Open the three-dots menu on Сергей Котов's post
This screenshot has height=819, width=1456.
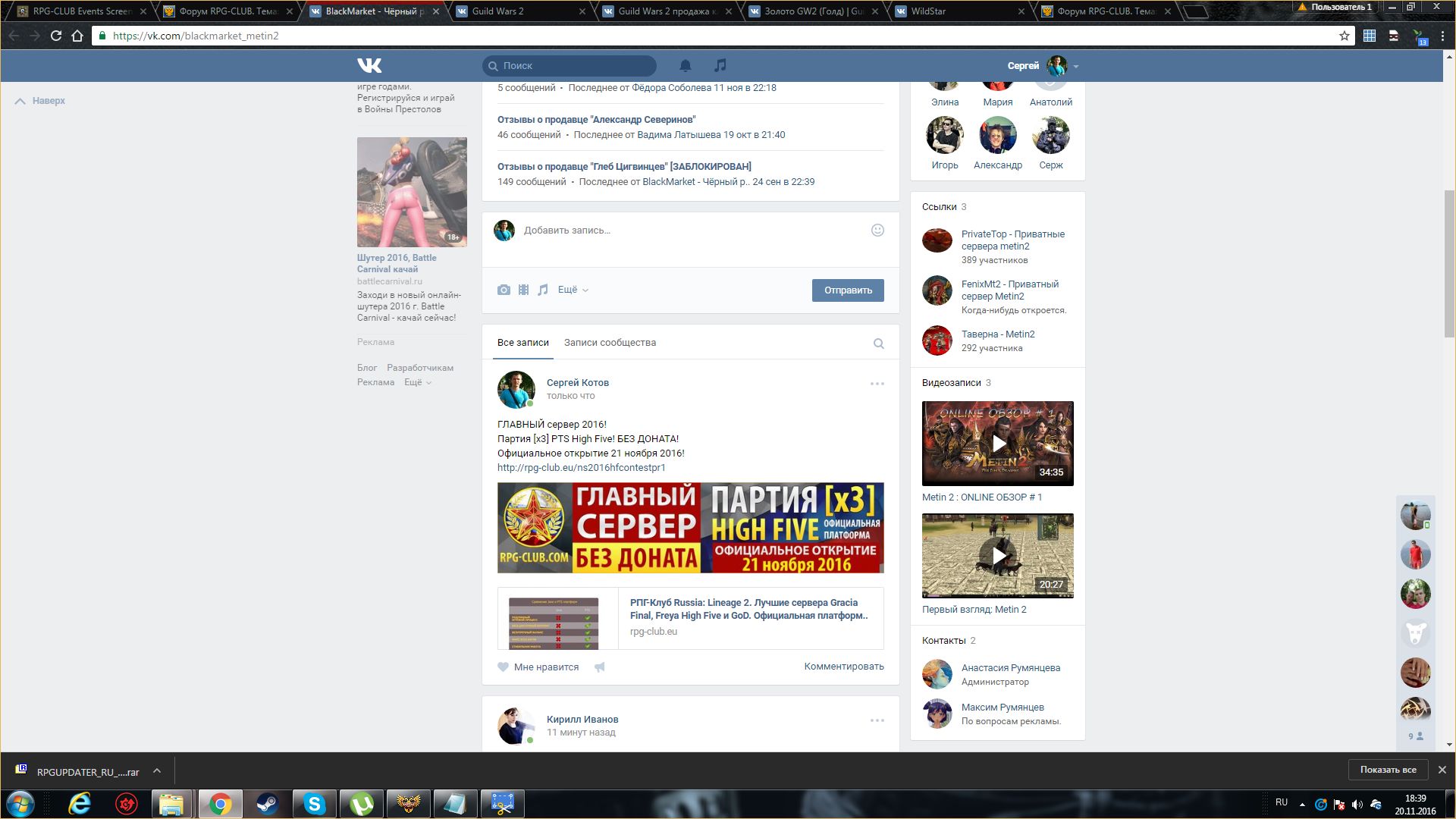tap(877, 384)
